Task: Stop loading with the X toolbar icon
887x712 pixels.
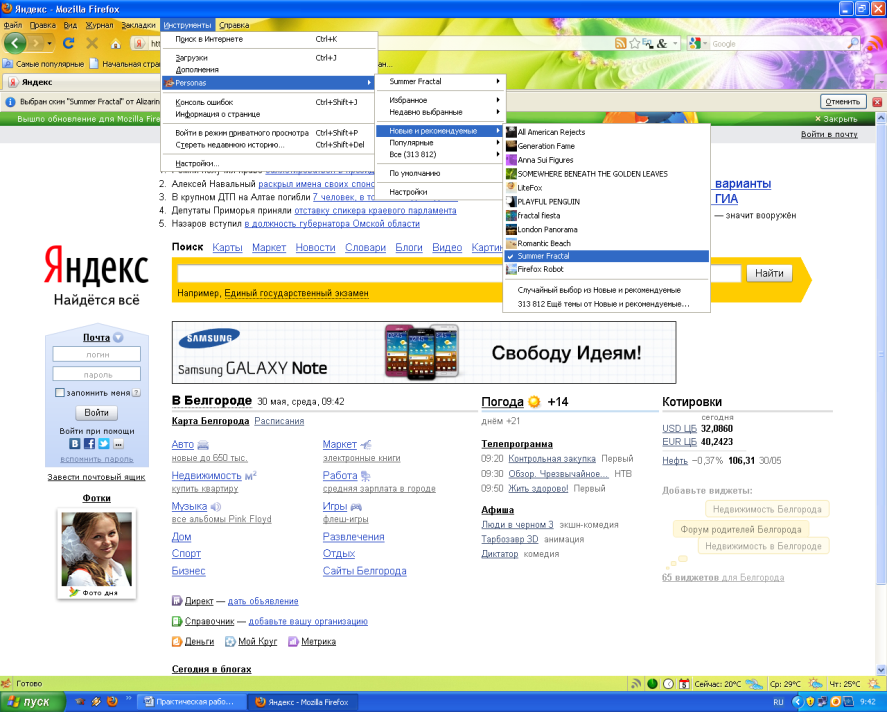Action: [92, 43]
